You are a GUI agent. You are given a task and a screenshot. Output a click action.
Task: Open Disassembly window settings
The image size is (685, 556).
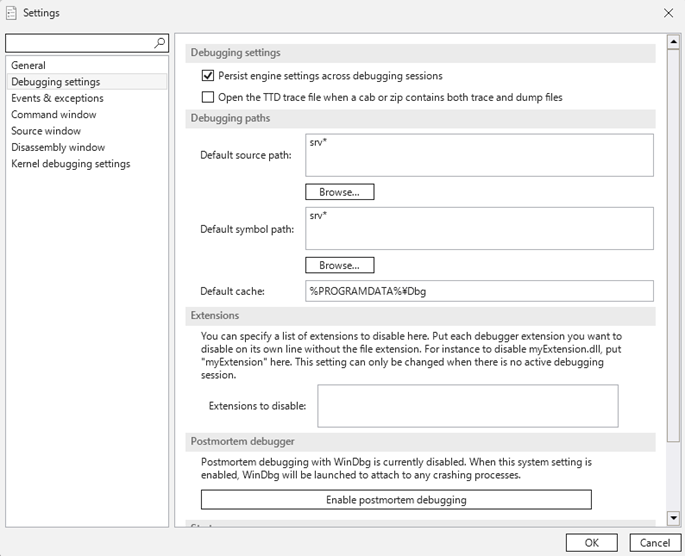click(x=58, y=147)
